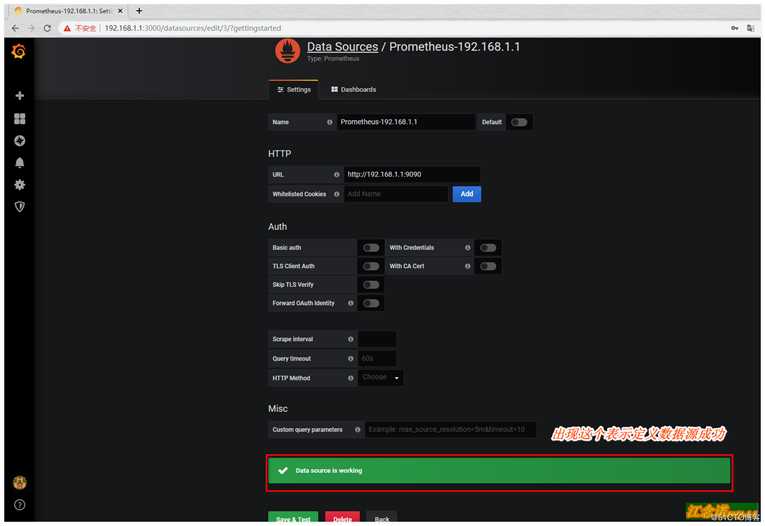The width and height of the screenshot is (765, 526).
Task: Click the red Delete button
Action: [342, 518]
